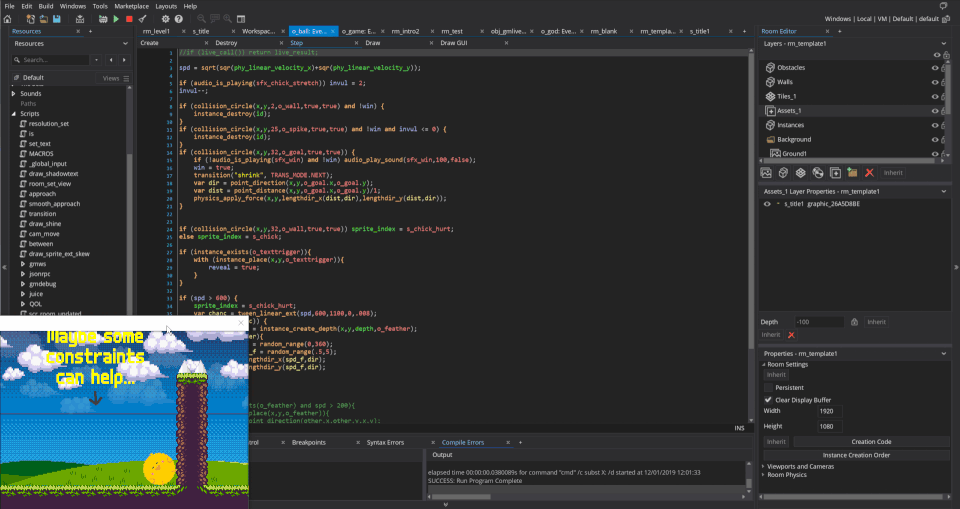This screenshot has height=509, width=960.
Task: Go to next search result arrow
Action: coord(124,60)
